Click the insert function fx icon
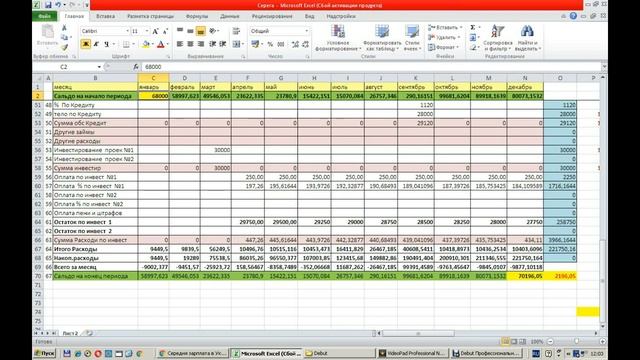640x360 pixels. [136, 67]
